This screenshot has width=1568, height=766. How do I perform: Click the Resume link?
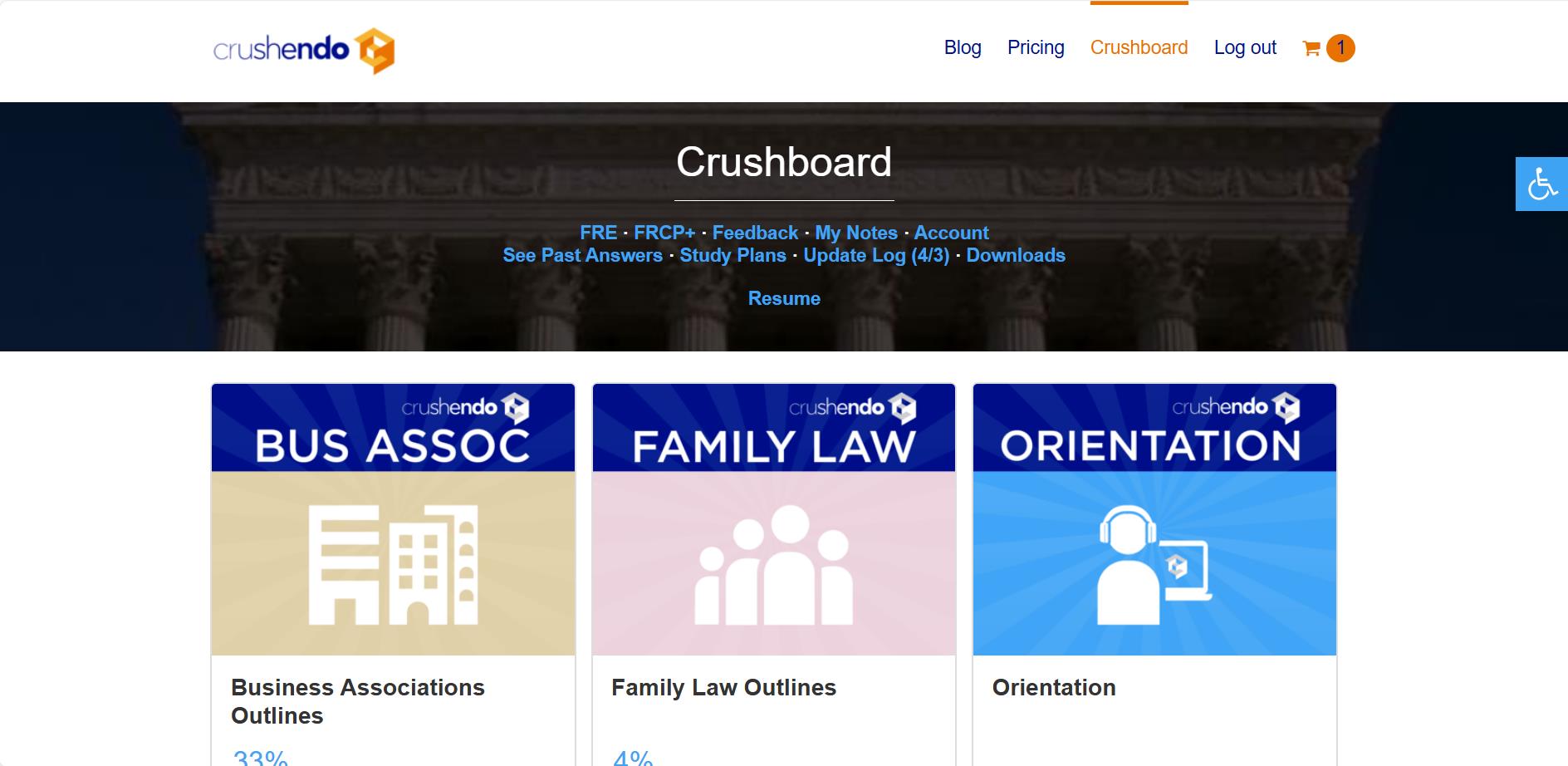click(x=783, y=298)
